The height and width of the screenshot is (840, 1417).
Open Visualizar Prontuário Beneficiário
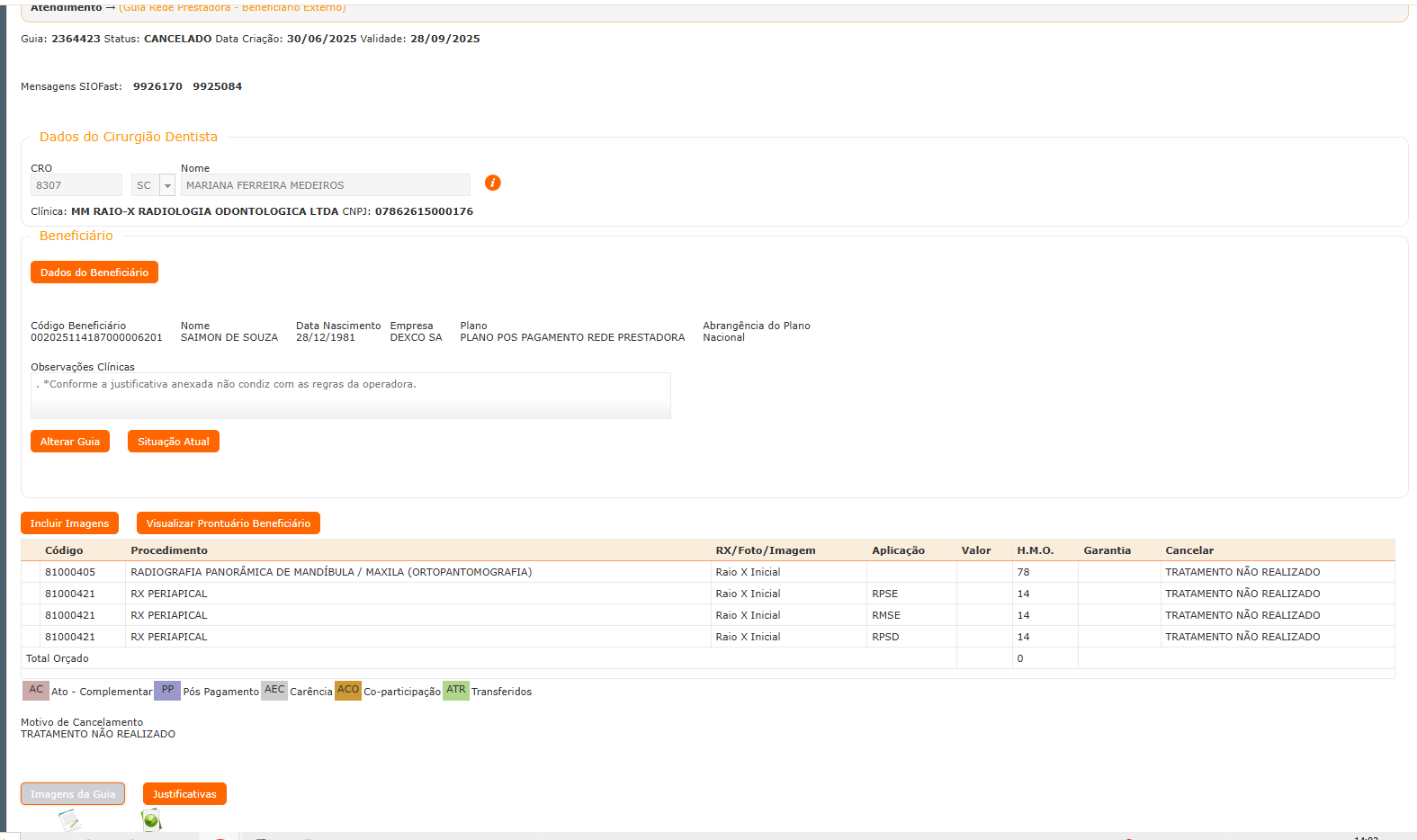(228, 523)
